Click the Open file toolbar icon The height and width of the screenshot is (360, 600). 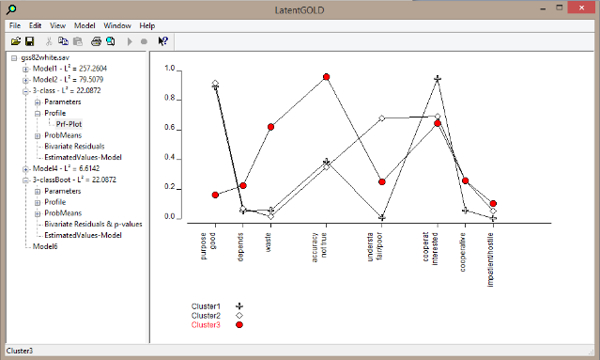click(x=16, y=41)
